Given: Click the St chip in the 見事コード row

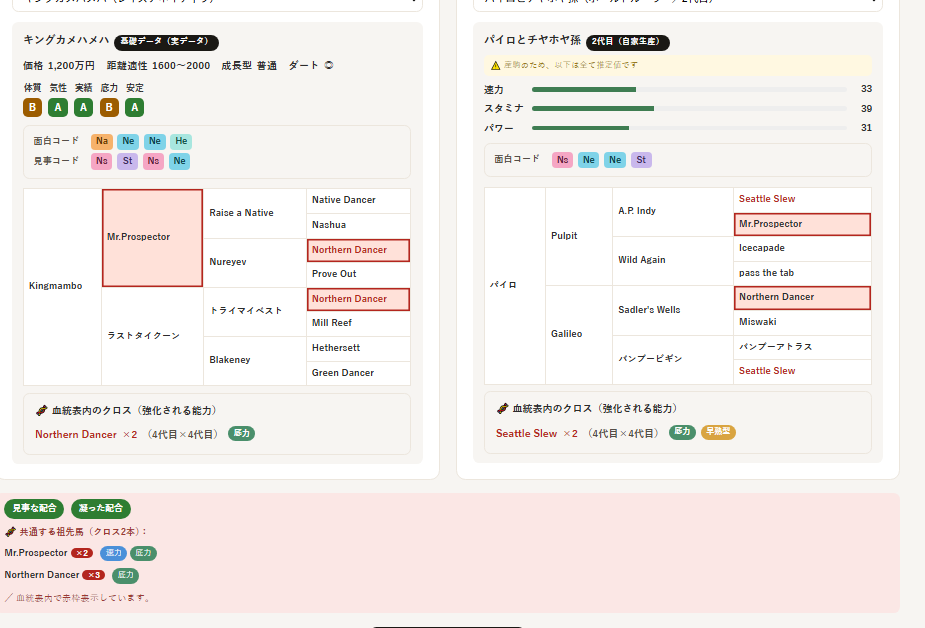Looking at the screenshot, I should click(127, 161).
